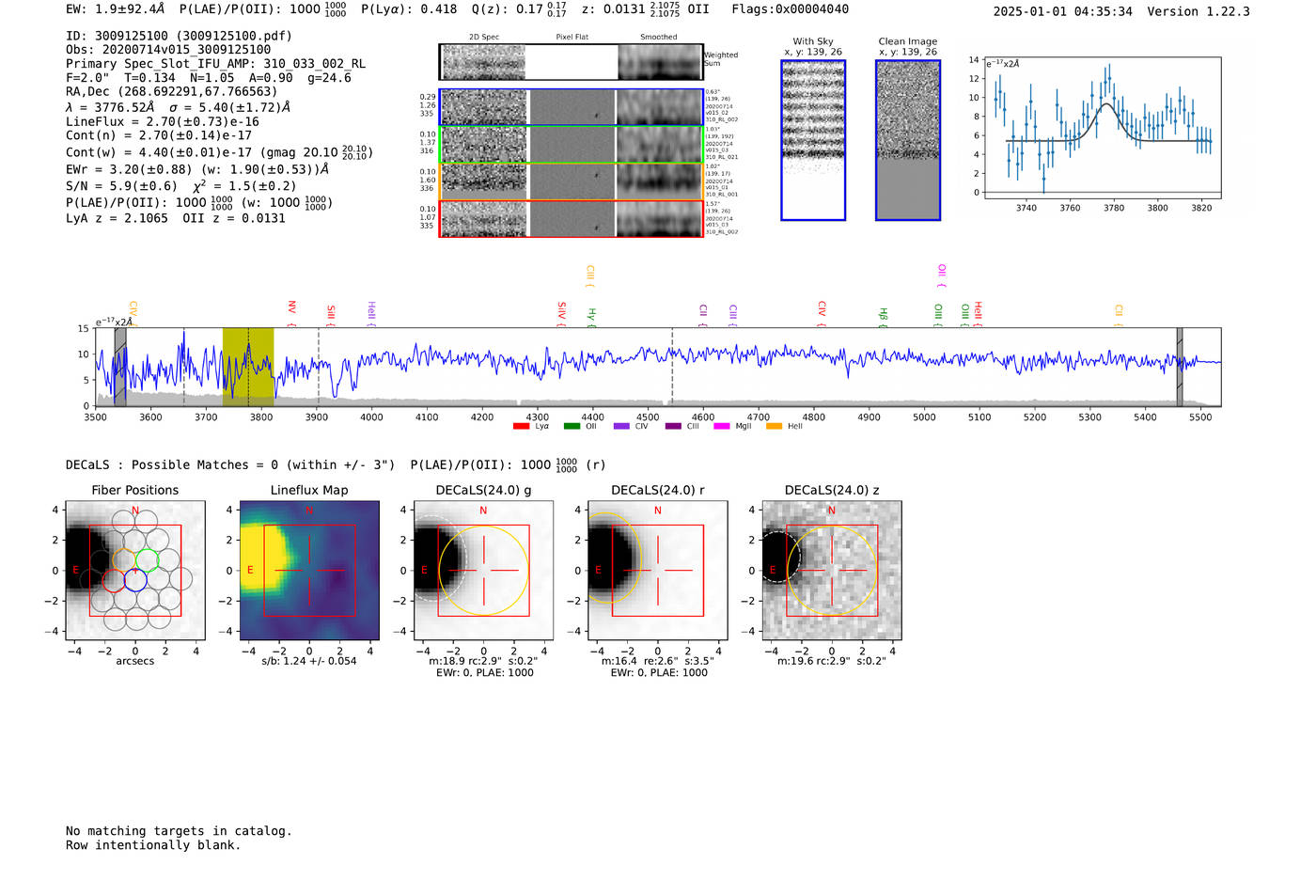Screen dimensions: 1316x896
Task: Select the Fiber Positions image panel
Action: 135,570
